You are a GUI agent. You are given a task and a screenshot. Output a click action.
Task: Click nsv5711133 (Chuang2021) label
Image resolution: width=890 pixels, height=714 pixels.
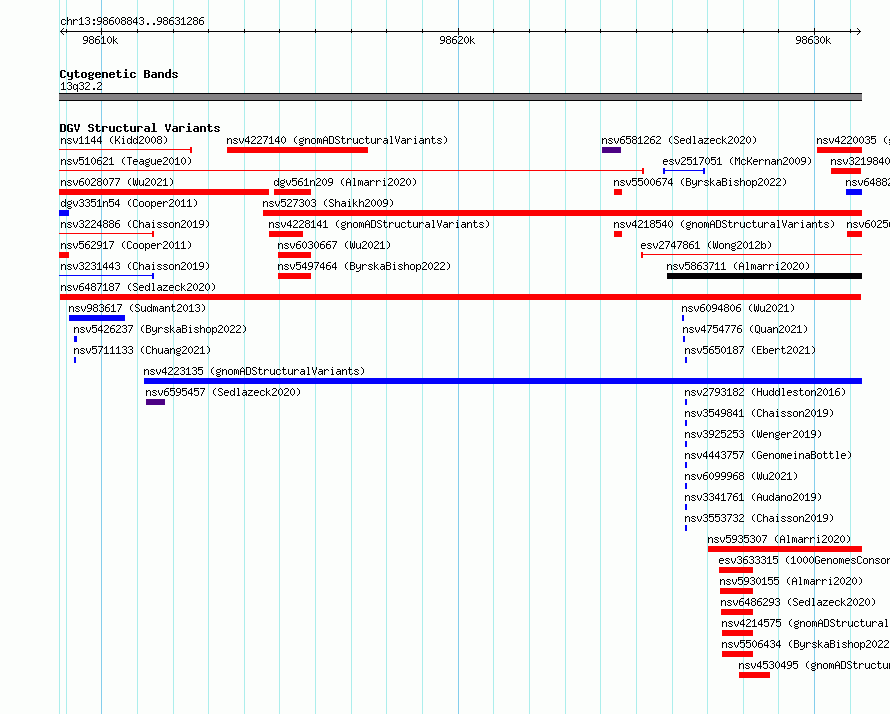coord(142,350)
